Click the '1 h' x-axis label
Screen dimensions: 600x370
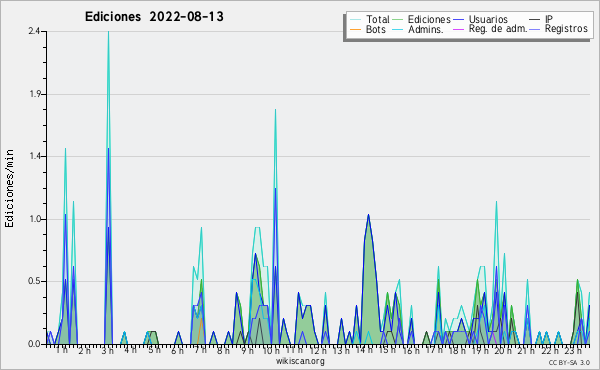pos(62,350)
